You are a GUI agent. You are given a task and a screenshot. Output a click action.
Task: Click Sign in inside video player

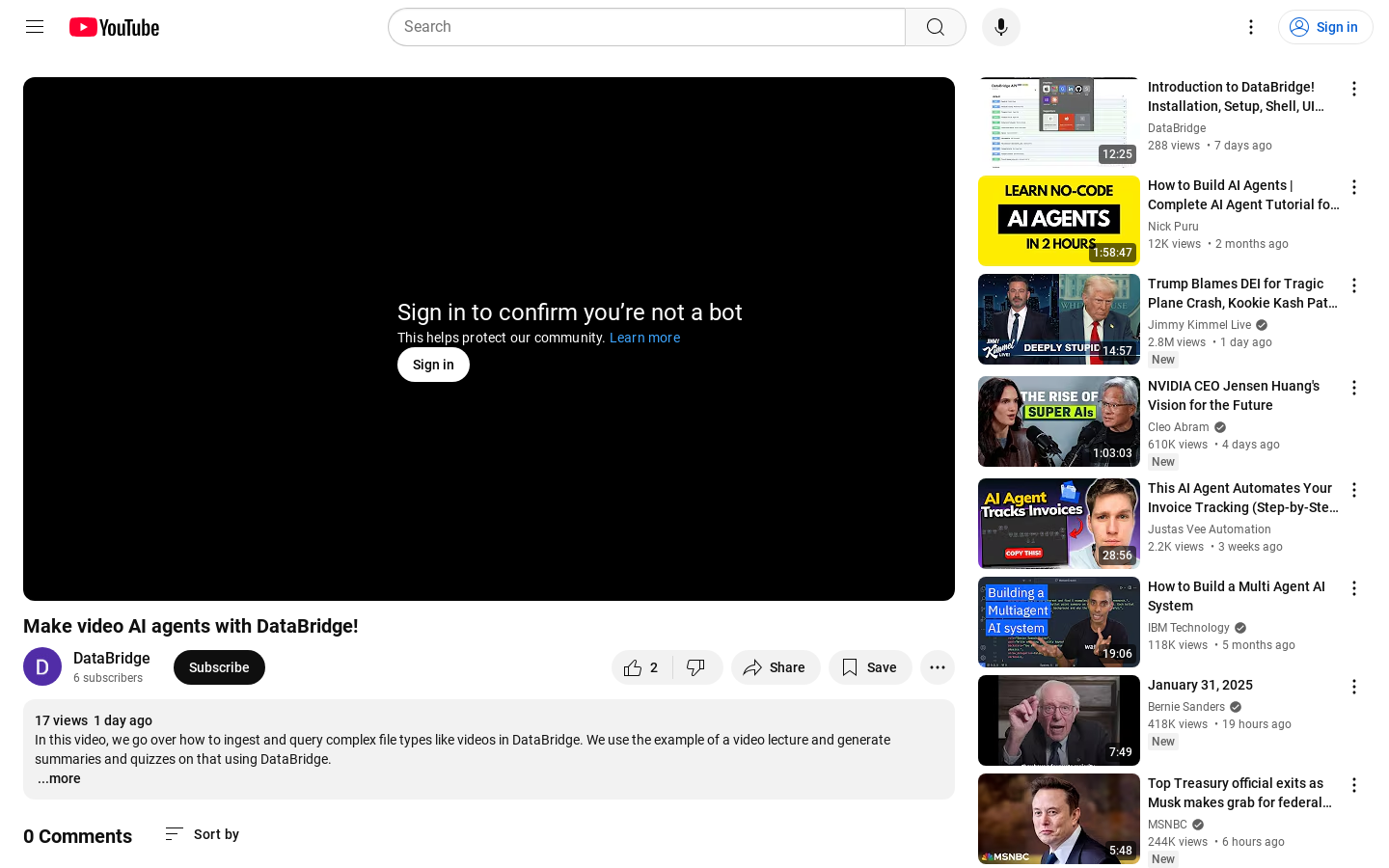pos(433,365)
